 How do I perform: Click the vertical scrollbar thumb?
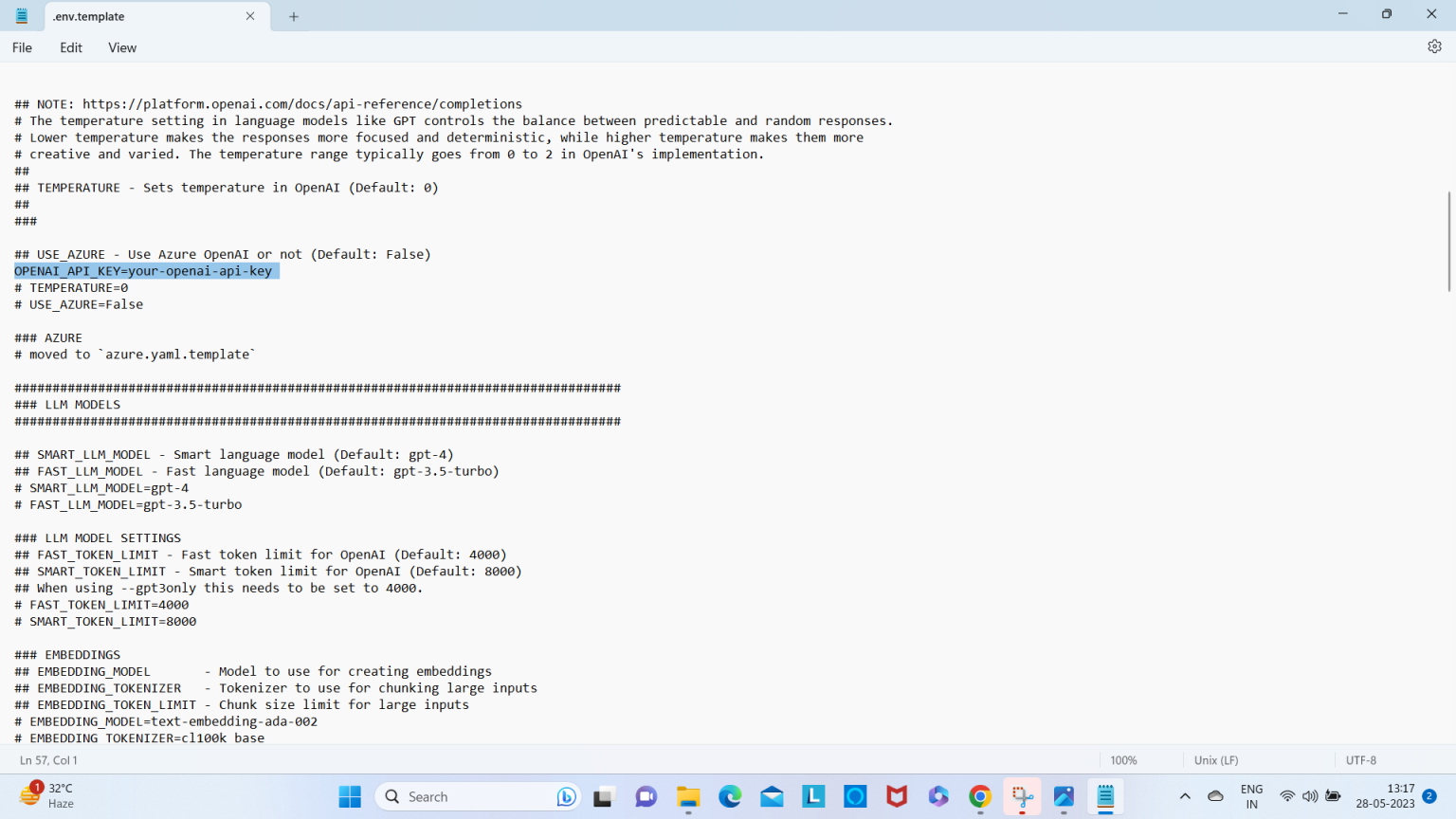pyautogui.click(x=1448, y=242)
